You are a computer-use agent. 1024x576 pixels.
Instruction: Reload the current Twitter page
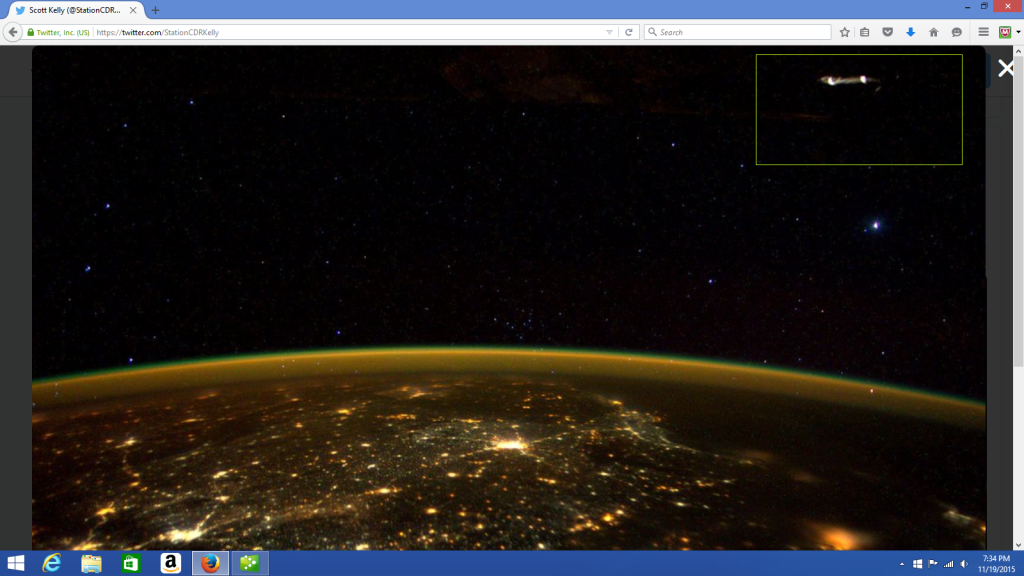(x=629, y=32)
